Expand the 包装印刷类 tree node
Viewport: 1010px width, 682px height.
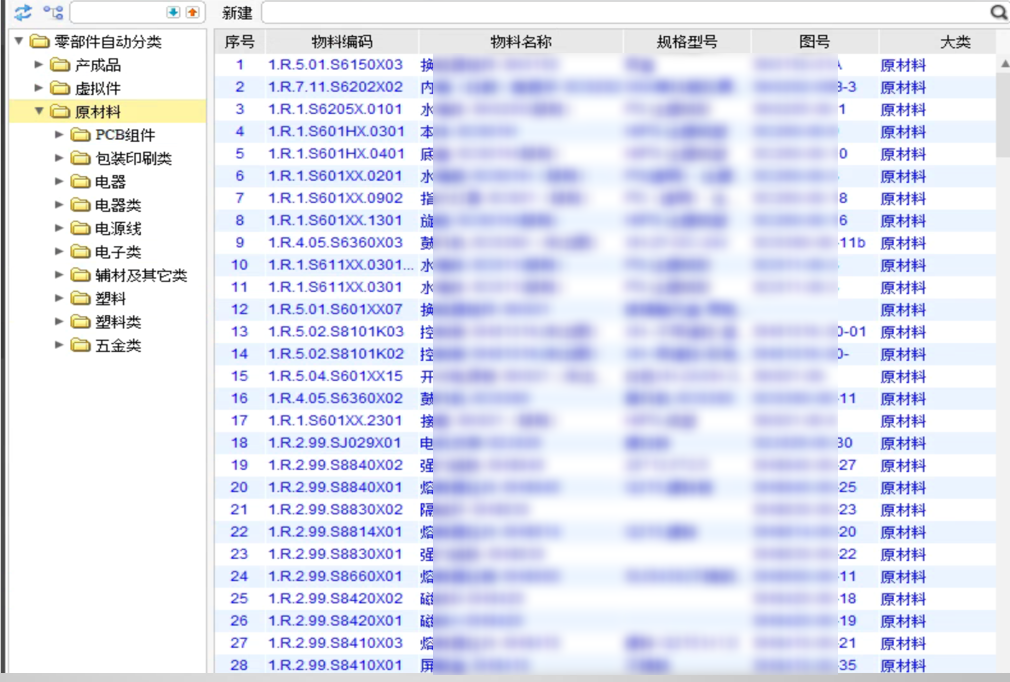(59, 158)
